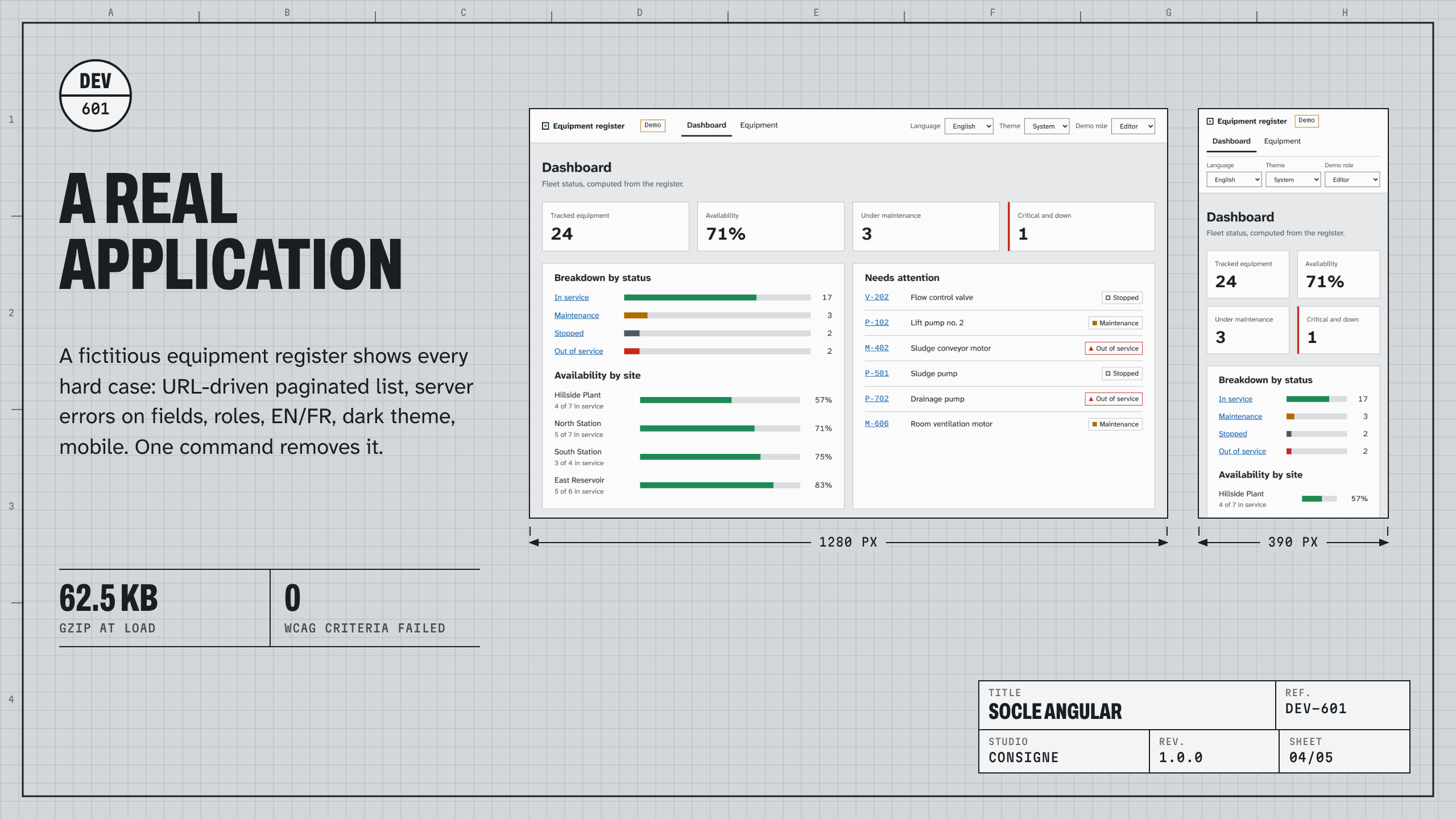
Task: Click the Out of service badge for Drainage pump
Action: point(1114,399)
